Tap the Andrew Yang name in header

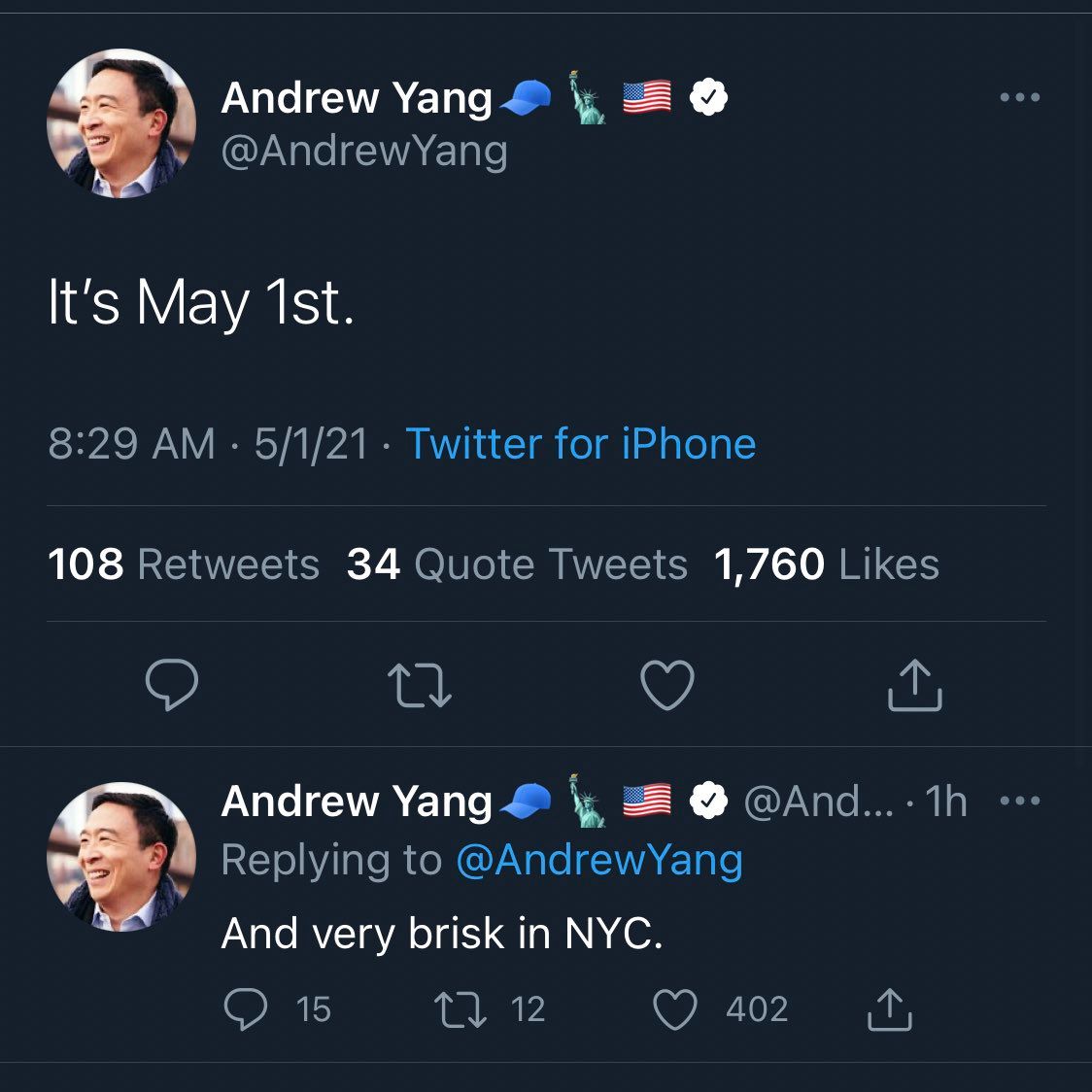(x=357, y=97)
